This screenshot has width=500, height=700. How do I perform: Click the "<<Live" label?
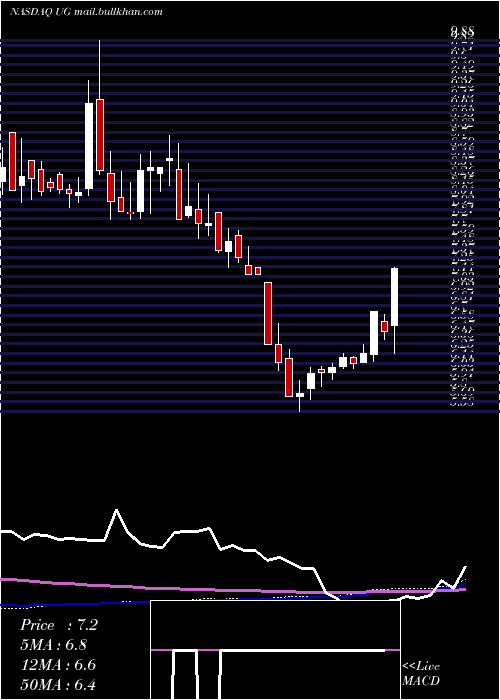pos(421,667)
